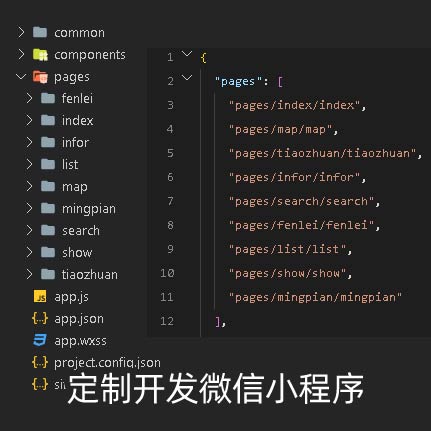431x431 pixels.
Task: Expand the infor folder chevron
Action: coord(29,142)
